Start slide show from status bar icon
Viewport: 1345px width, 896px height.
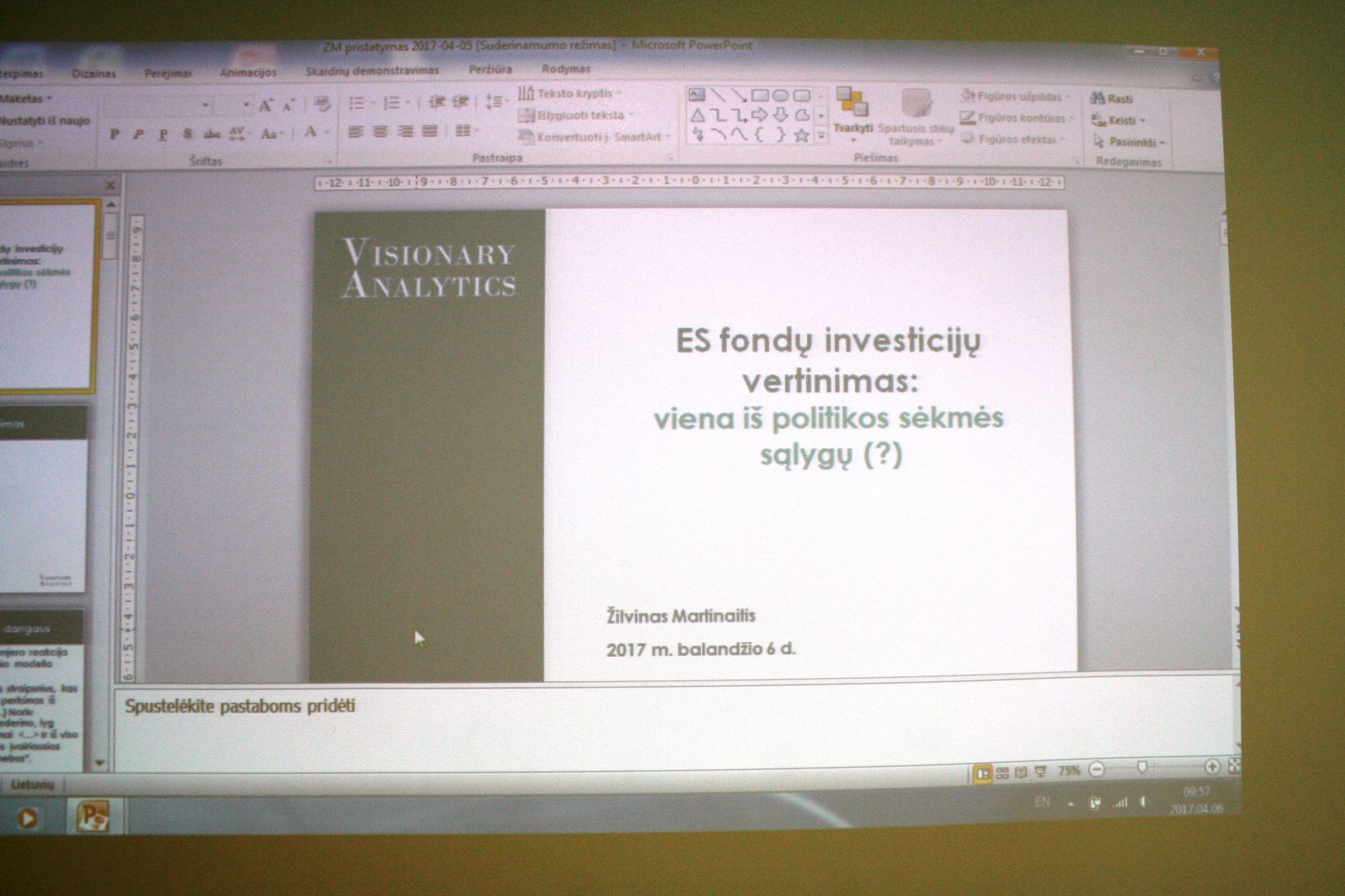pyautogui.click(x=1040, y=772)
